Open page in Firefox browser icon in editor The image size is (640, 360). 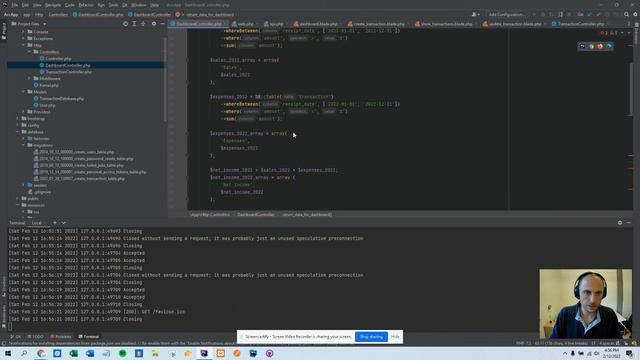600,46
